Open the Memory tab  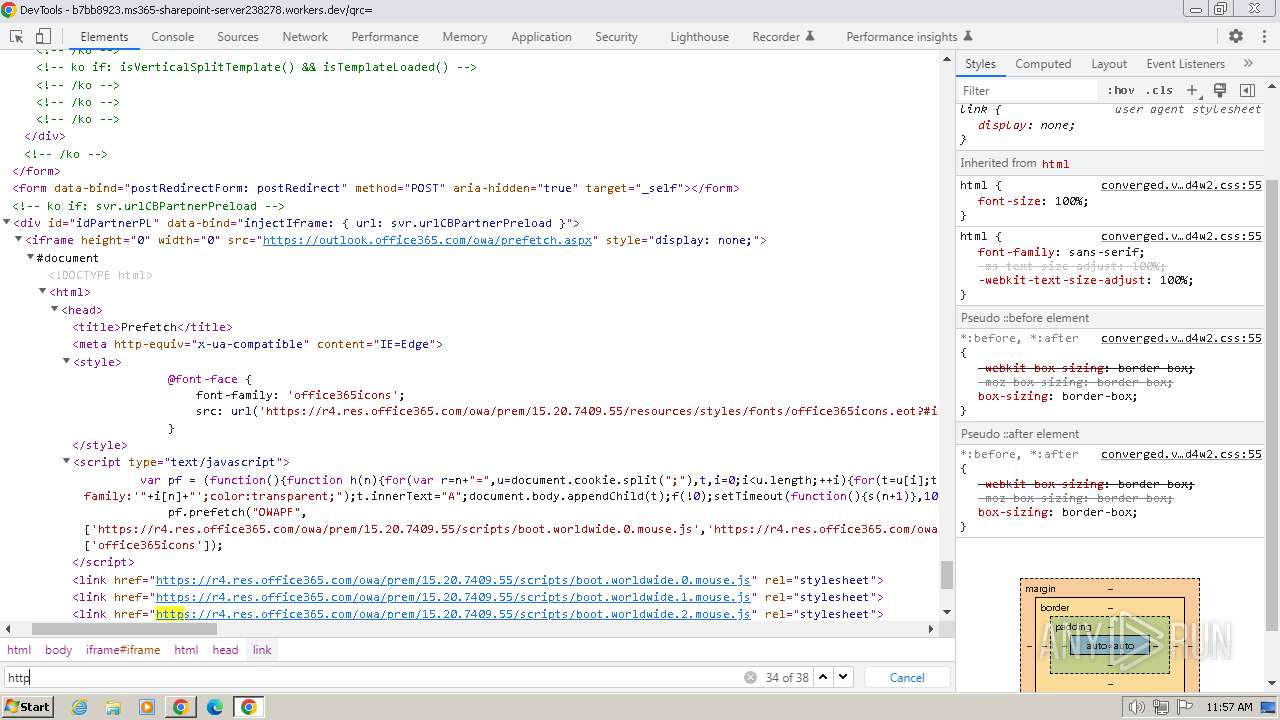(x=465, y=36)
